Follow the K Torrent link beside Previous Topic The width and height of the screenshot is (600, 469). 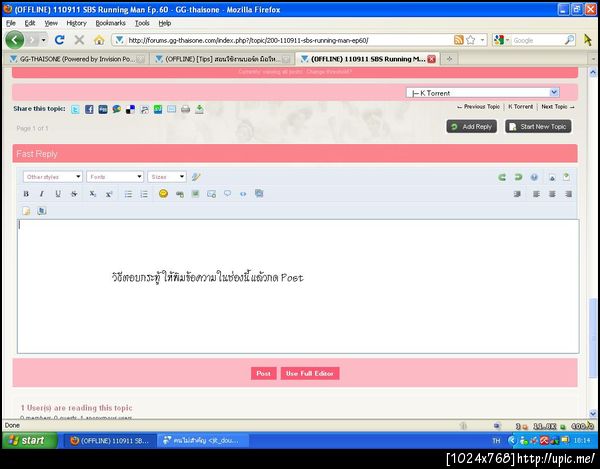click(x=520, y=107)
